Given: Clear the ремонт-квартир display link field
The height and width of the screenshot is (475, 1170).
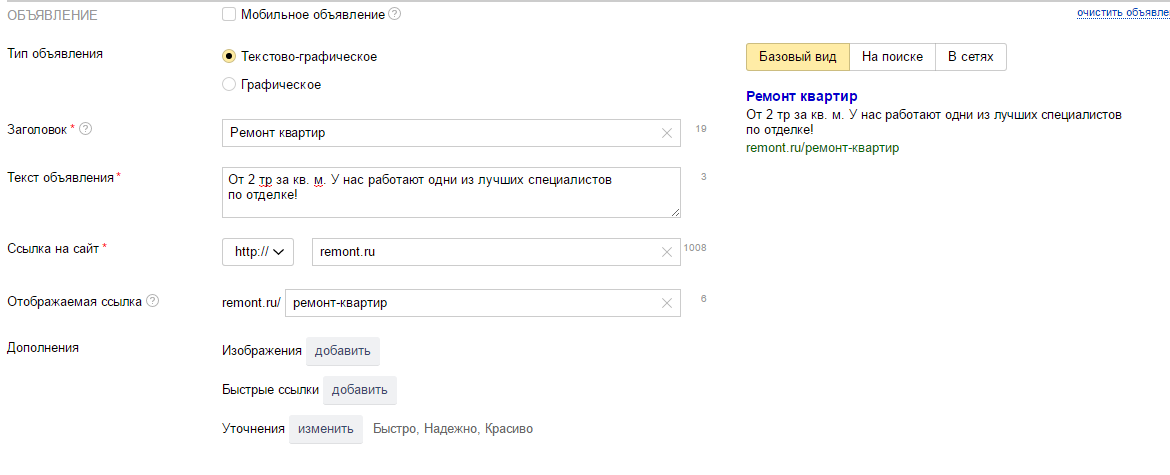Looking at the screenshot, I should click(x=667, y=303).
